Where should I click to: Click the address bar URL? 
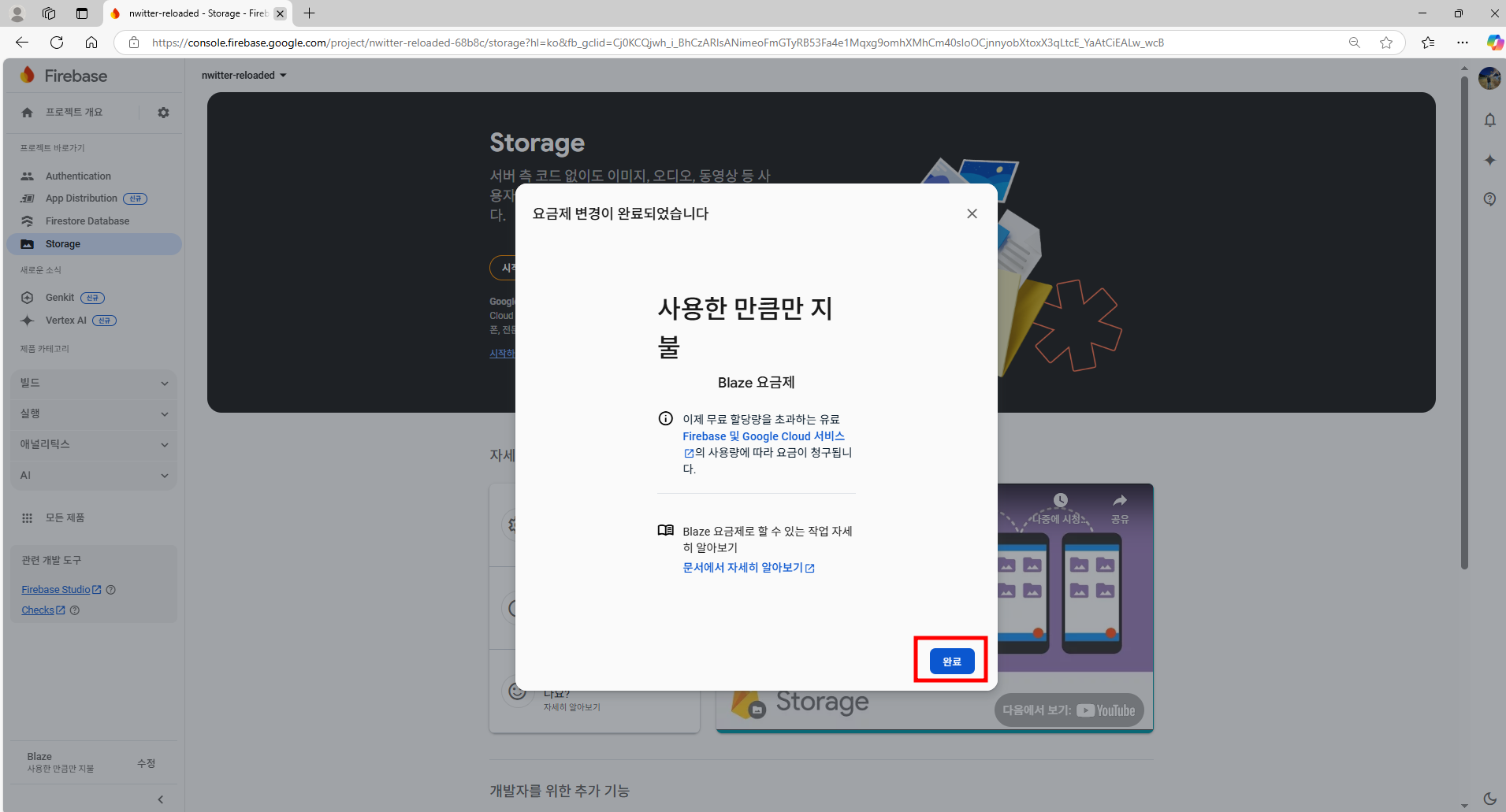point(657,43)
